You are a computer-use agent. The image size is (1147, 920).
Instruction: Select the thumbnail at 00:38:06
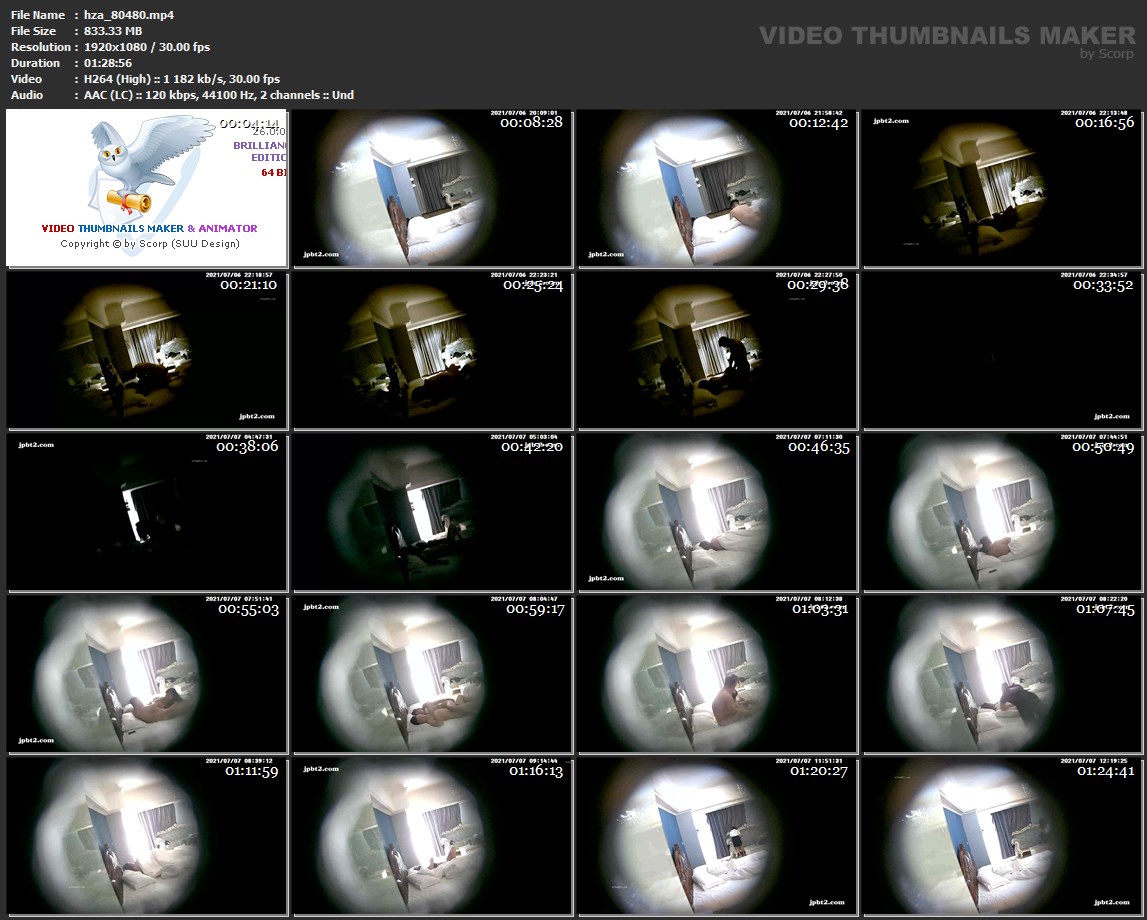[x=147, y=512]
